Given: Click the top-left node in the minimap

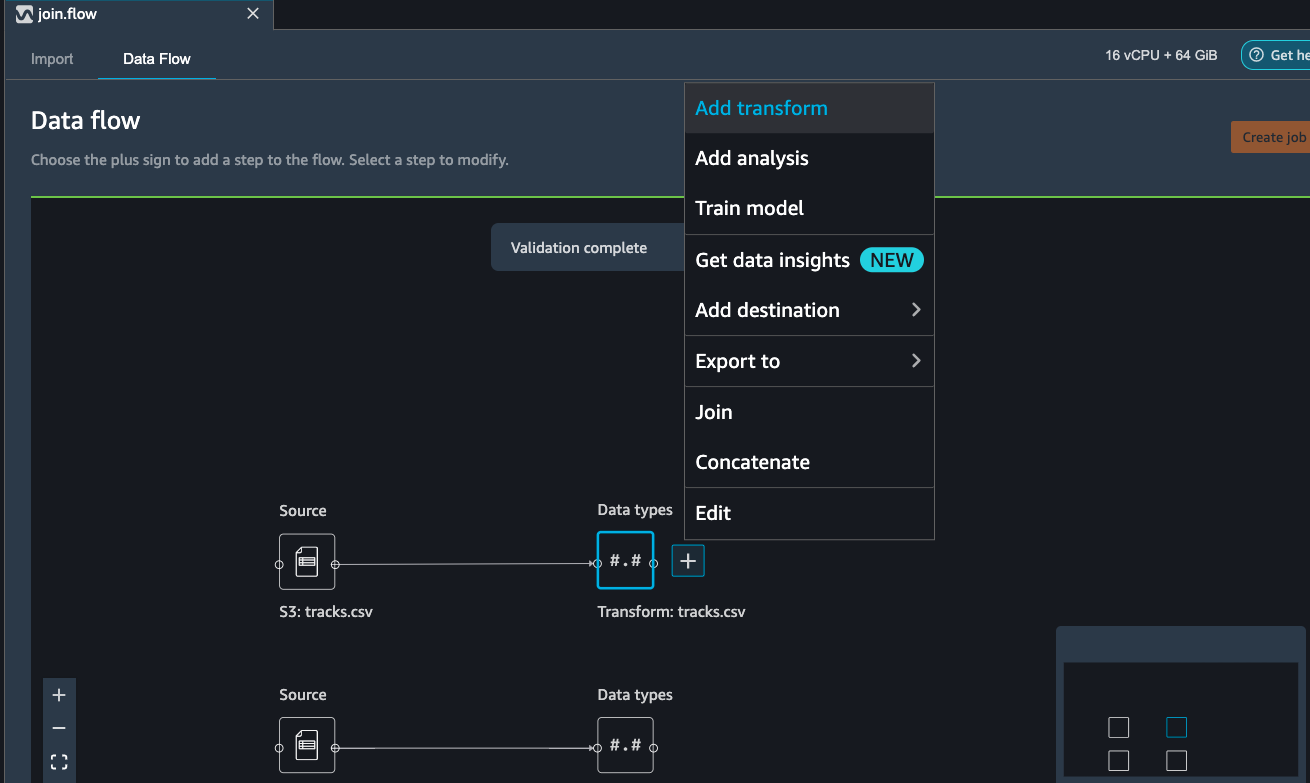Looking at the screenshot, I should coord(1119,727).
